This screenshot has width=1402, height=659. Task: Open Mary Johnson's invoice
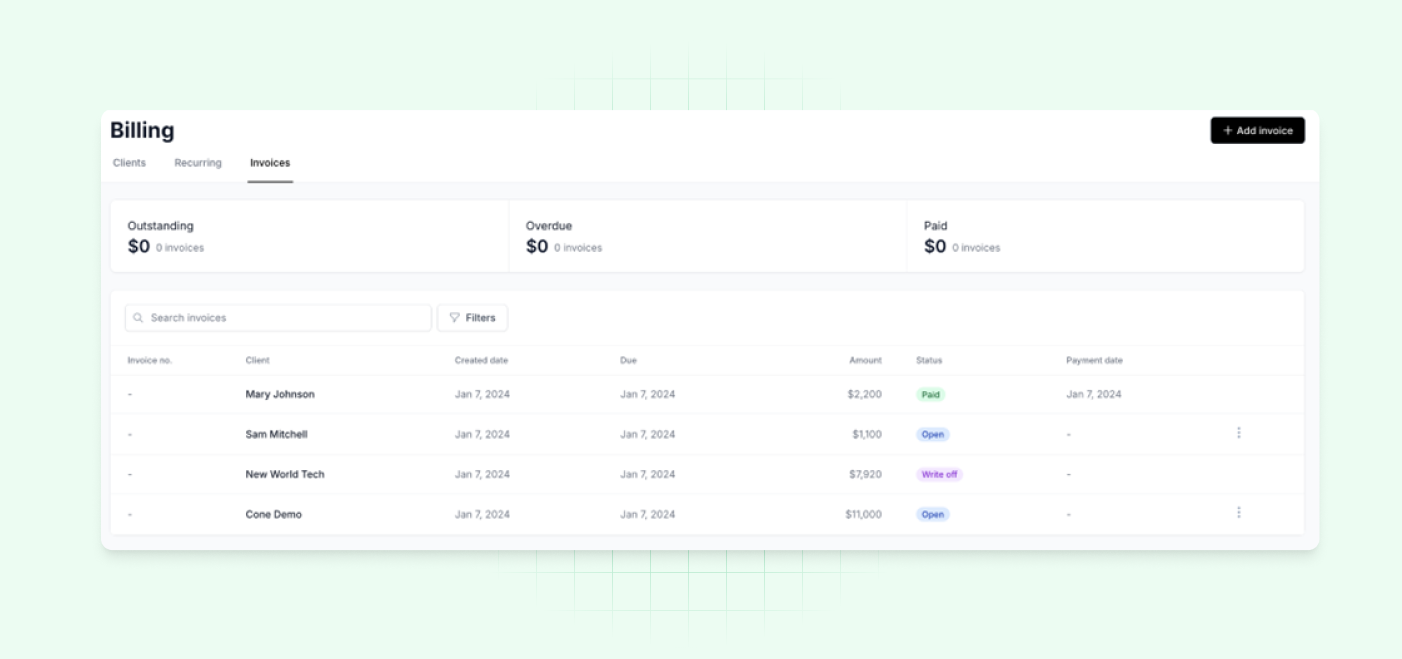[x=280, y=394]
